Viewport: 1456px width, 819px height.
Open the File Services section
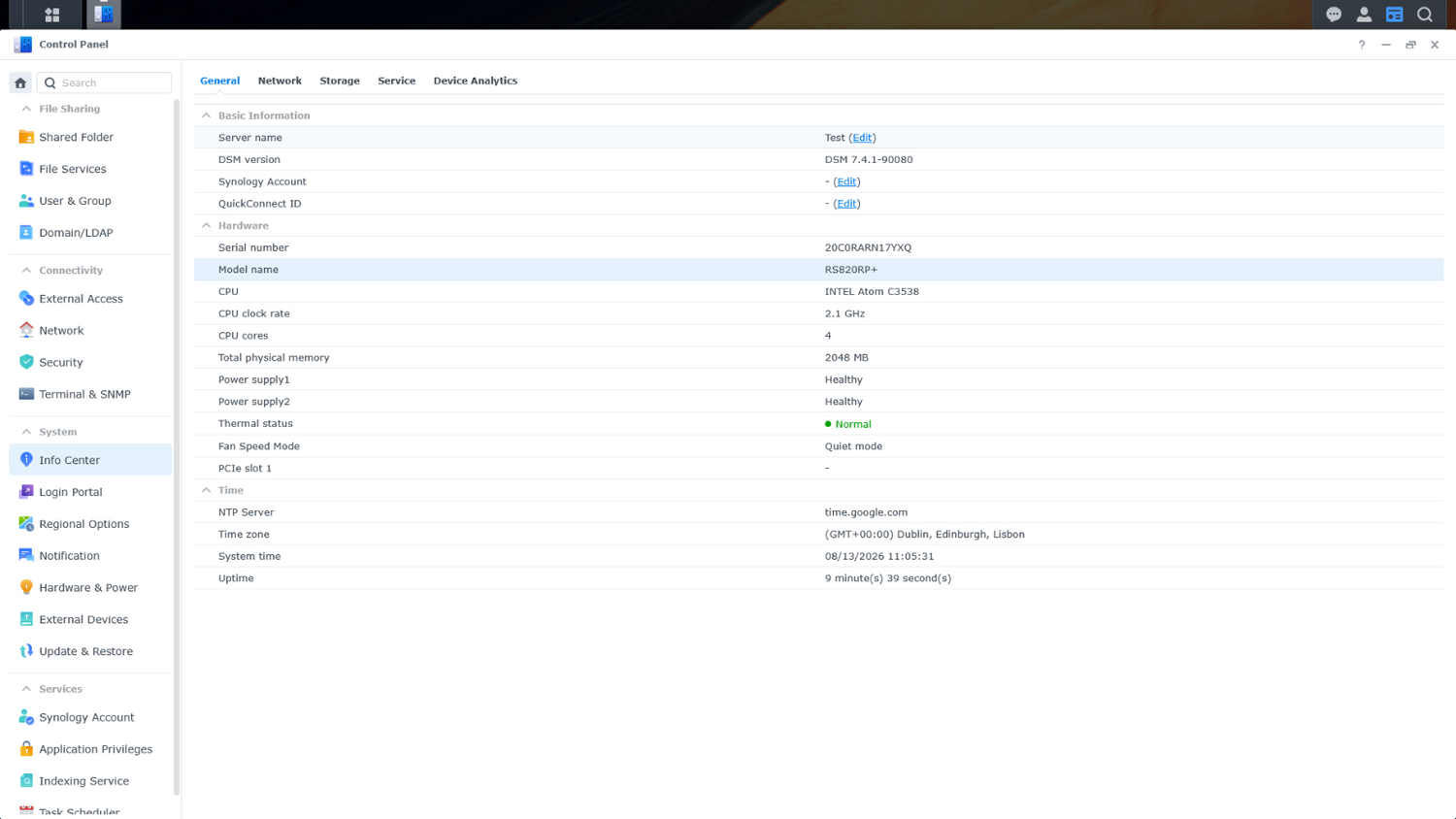coord(90,169)
